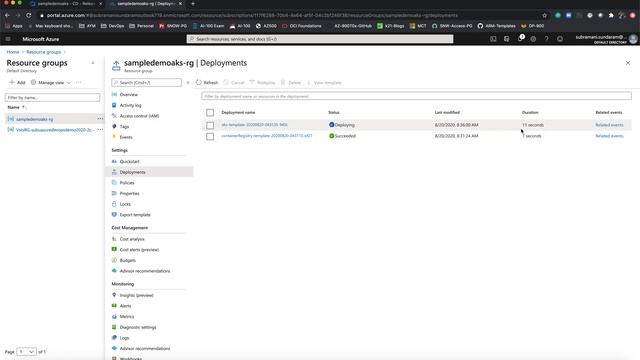Click the Logs icon under Monitoring
The image size is (640, 360).
coord(114,338)
